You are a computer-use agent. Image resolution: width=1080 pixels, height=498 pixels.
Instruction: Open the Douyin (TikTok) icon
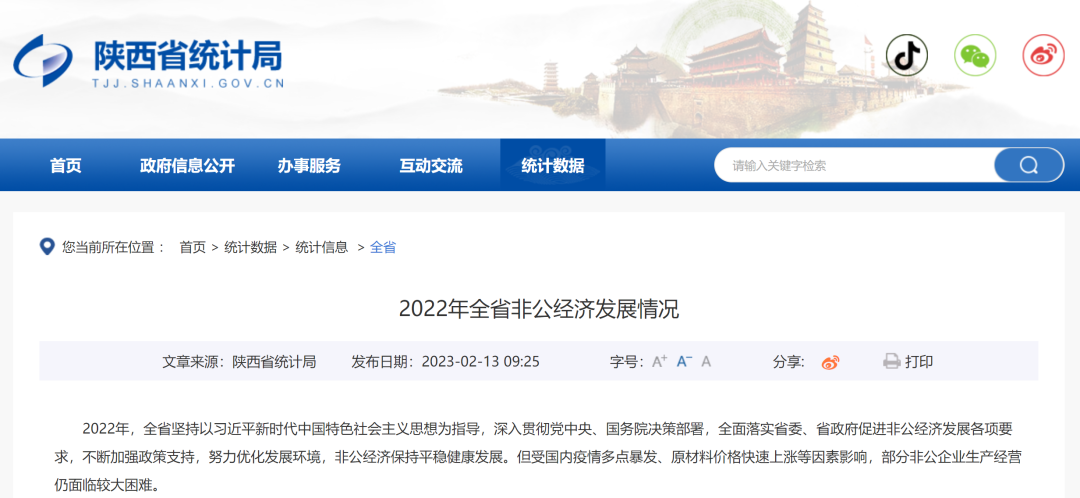pyautogui.click(x=906, y=55)
